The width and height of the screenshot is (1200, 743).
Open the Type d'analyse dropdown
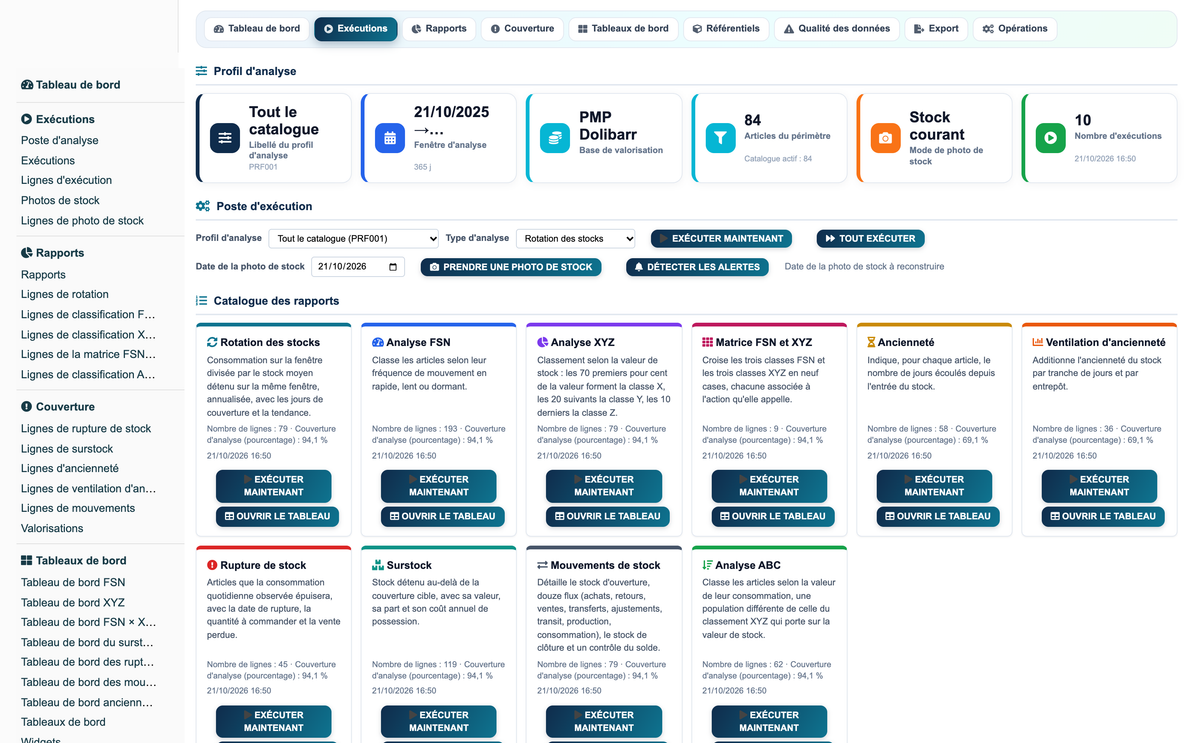coord(575,239)
